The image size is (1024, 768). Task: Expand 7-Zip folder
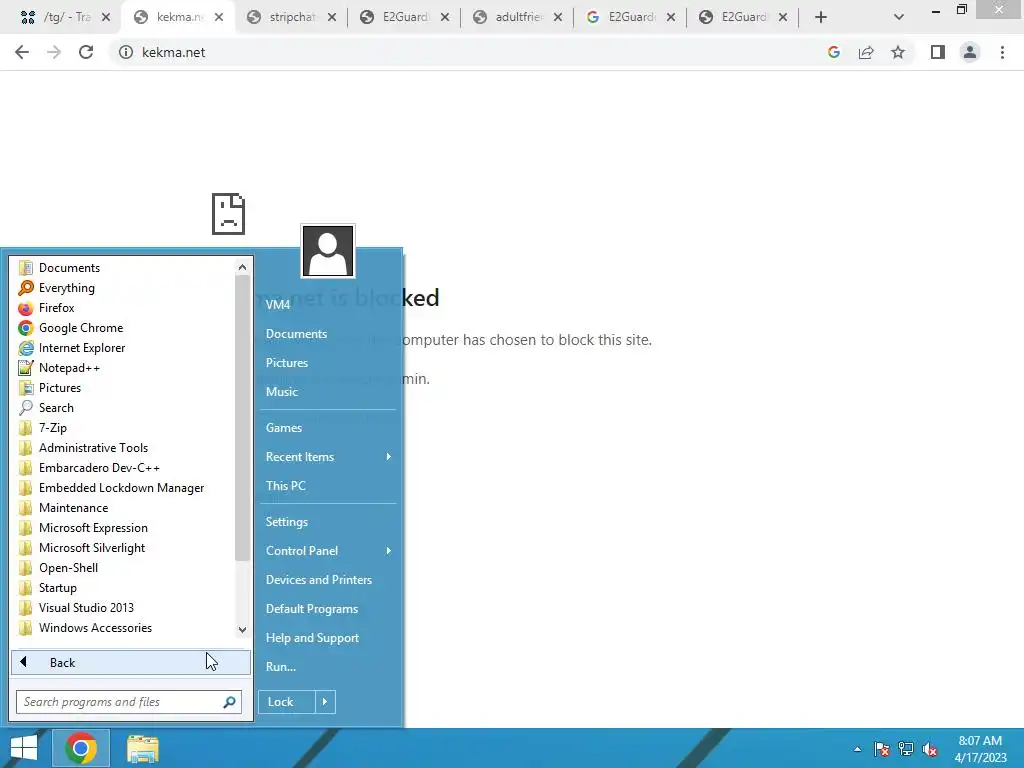tap(52, 428)
